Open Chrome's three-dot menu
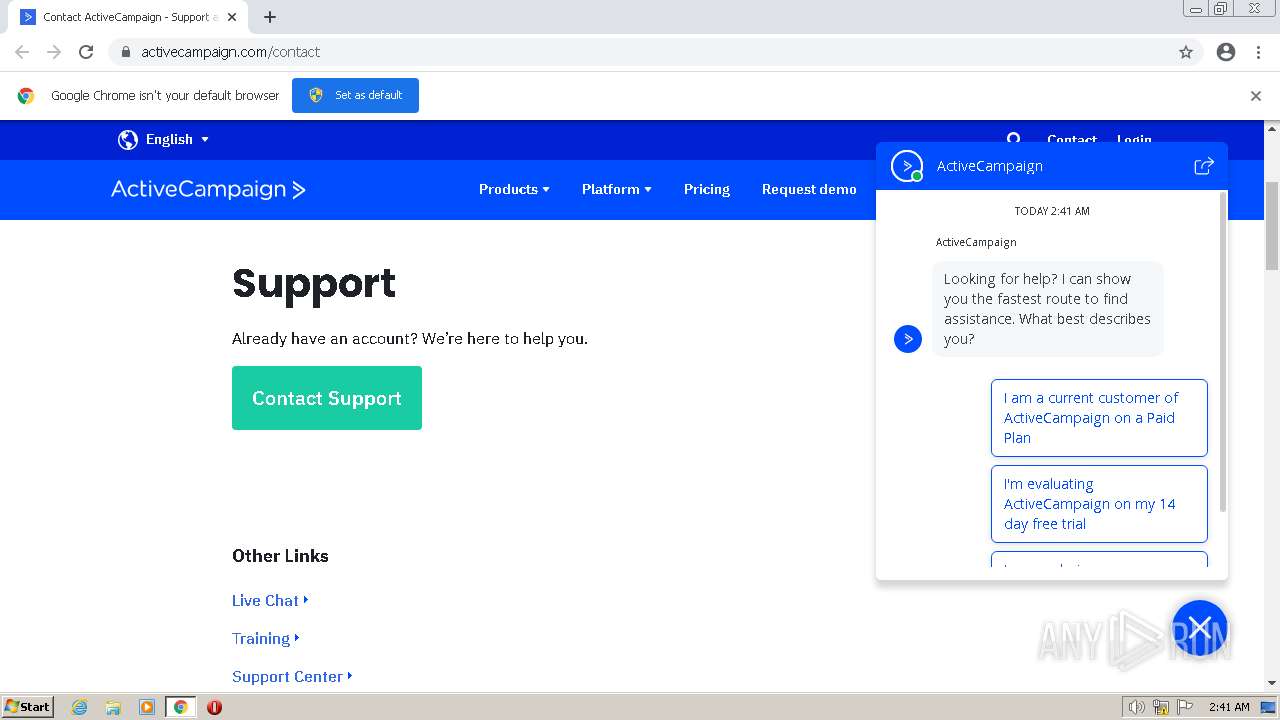 (x=1258, y=52)
